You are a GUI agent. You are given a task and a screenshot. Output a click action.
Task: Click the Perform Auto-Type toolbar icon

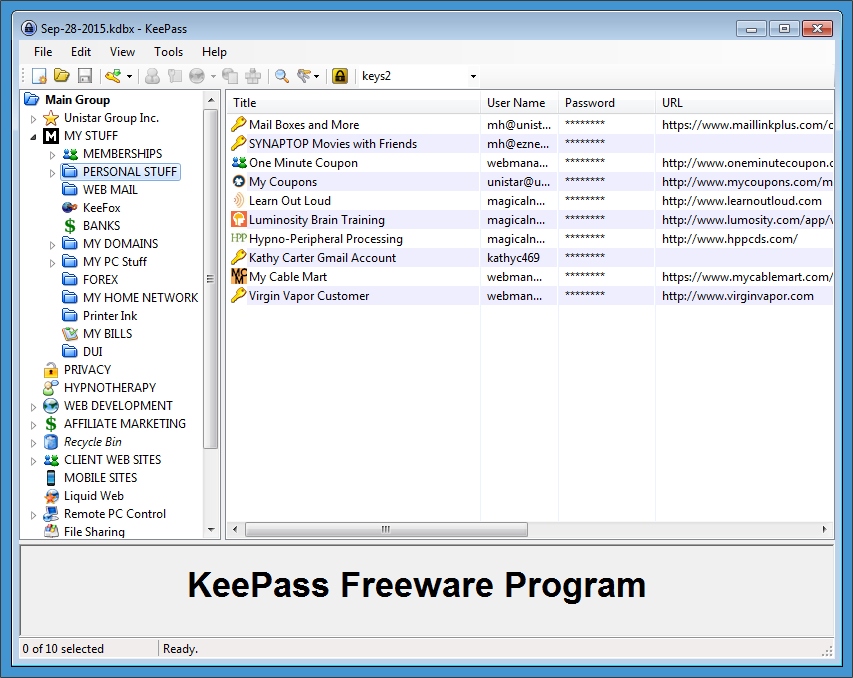point(253,76)
